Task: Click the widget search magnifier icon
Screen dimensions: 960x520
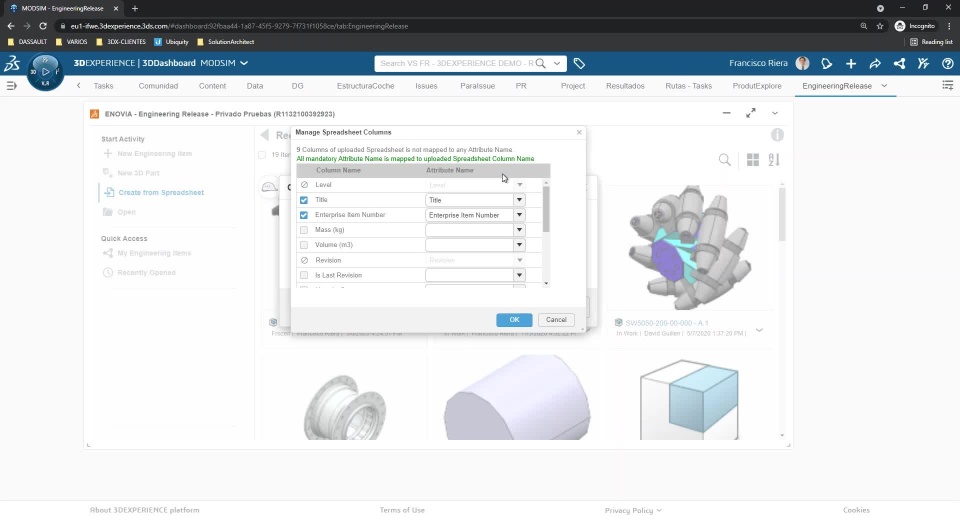Action: (x=725, y=160)
